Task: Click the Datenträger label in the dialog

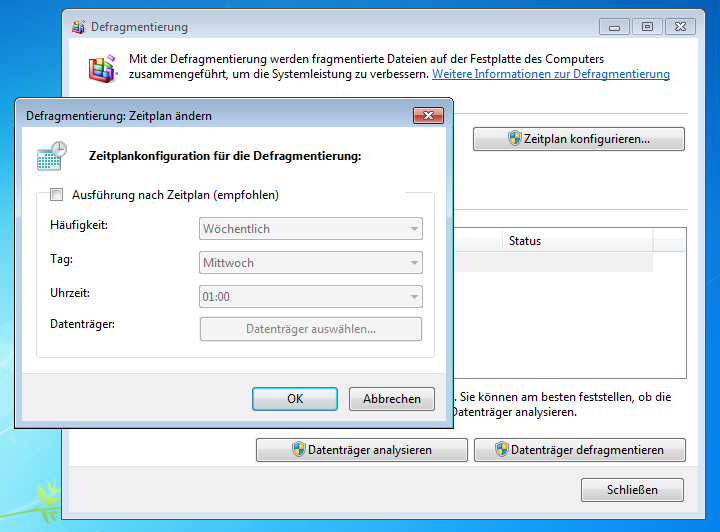Action: (82, 324)
